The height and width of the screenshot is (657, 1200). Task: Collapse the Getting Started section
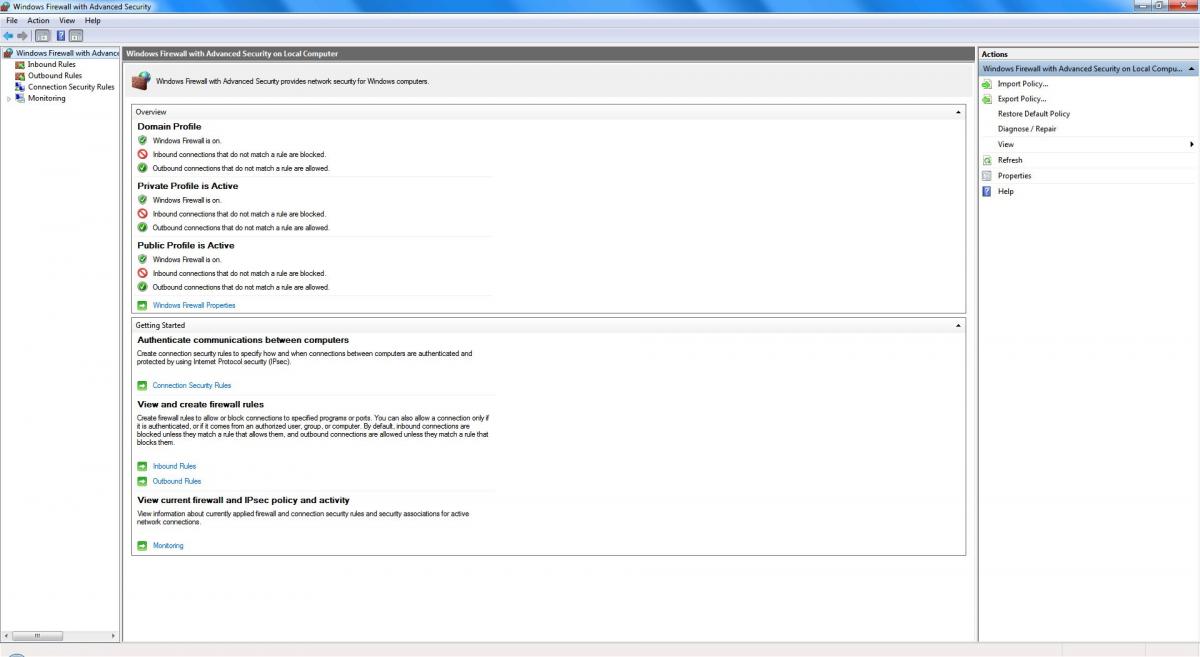coord(959,325)
